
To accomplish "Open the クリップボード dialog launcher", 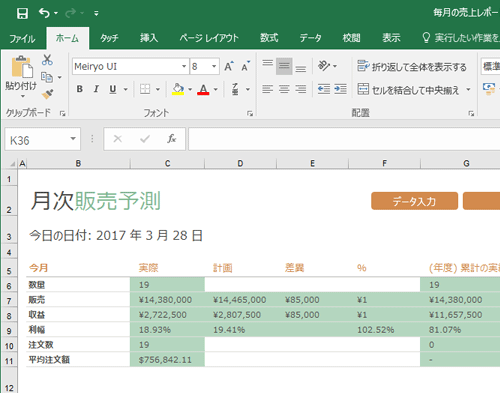I will point(62,114).
